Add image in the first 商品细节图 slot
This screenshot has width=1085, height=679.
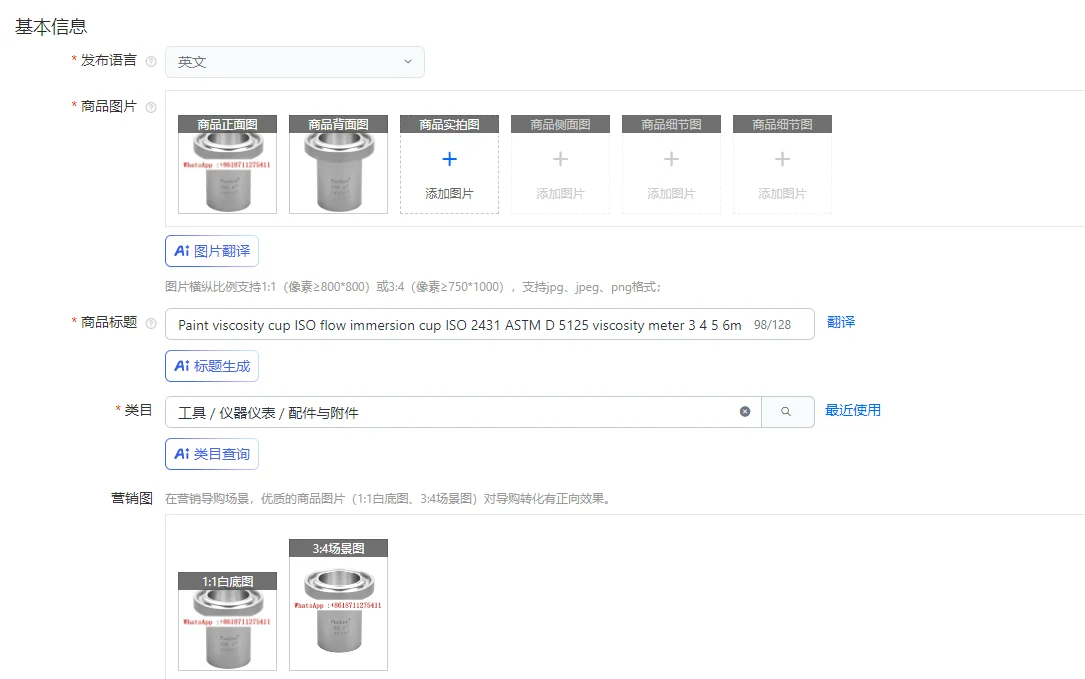click(671, 165)
